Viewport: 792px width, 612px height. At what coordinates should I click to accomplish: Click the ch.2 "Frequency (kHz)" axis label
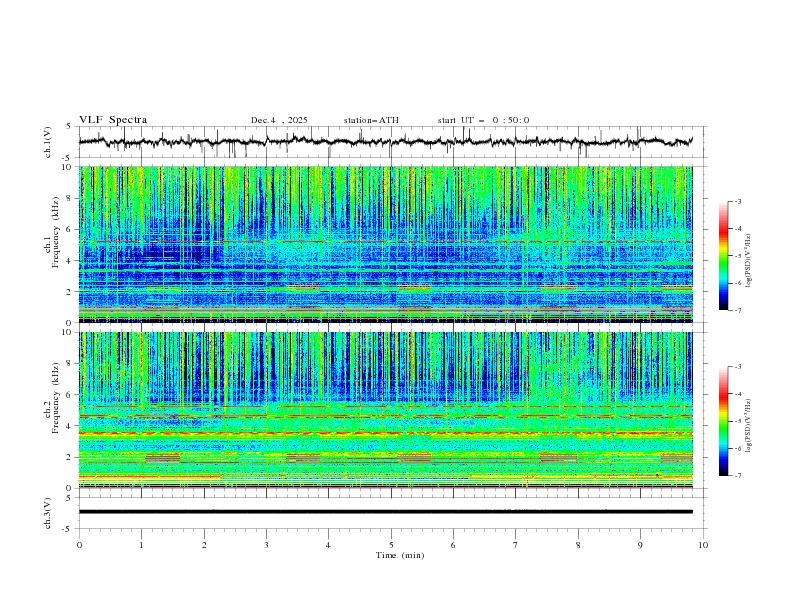pos(56,397)
